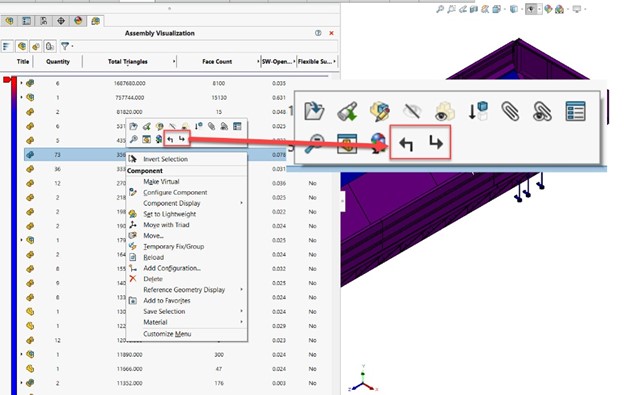The height and width of the screenshot is (395, 624).
Task: Click the Hide Components eye icon in enlarged toolbar
Action: (x=411, y=111)
